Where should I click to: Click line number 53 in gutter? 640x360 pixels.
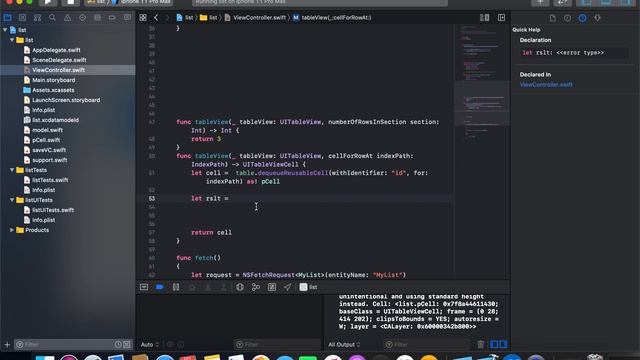(152, 198)
